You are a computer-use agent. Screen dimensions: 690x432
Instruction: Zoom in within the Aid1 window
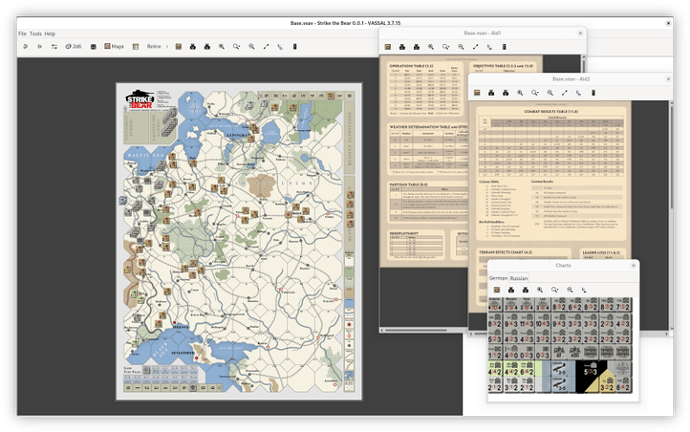pos(431,47)
